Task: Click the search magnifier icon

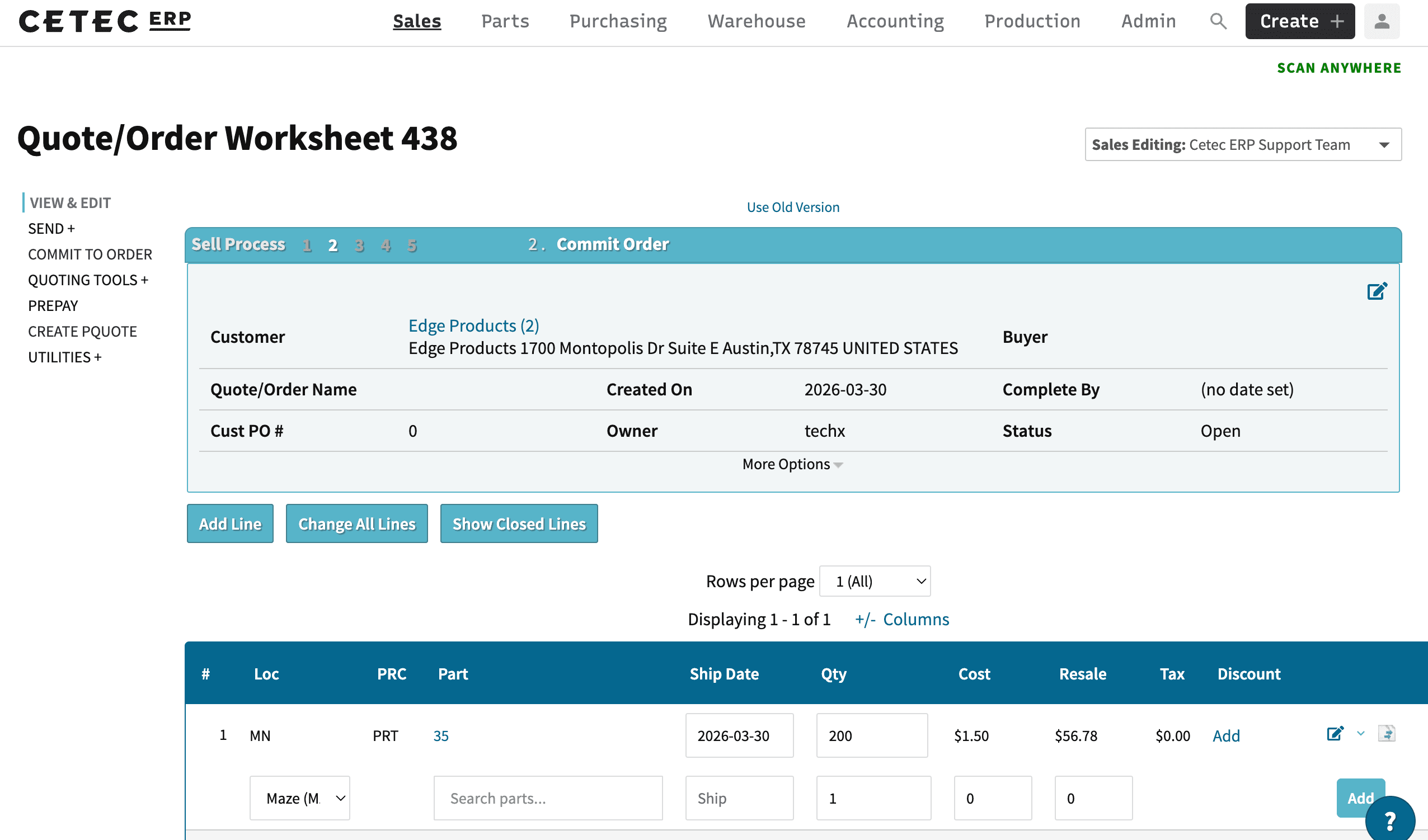Action: 1218,21
